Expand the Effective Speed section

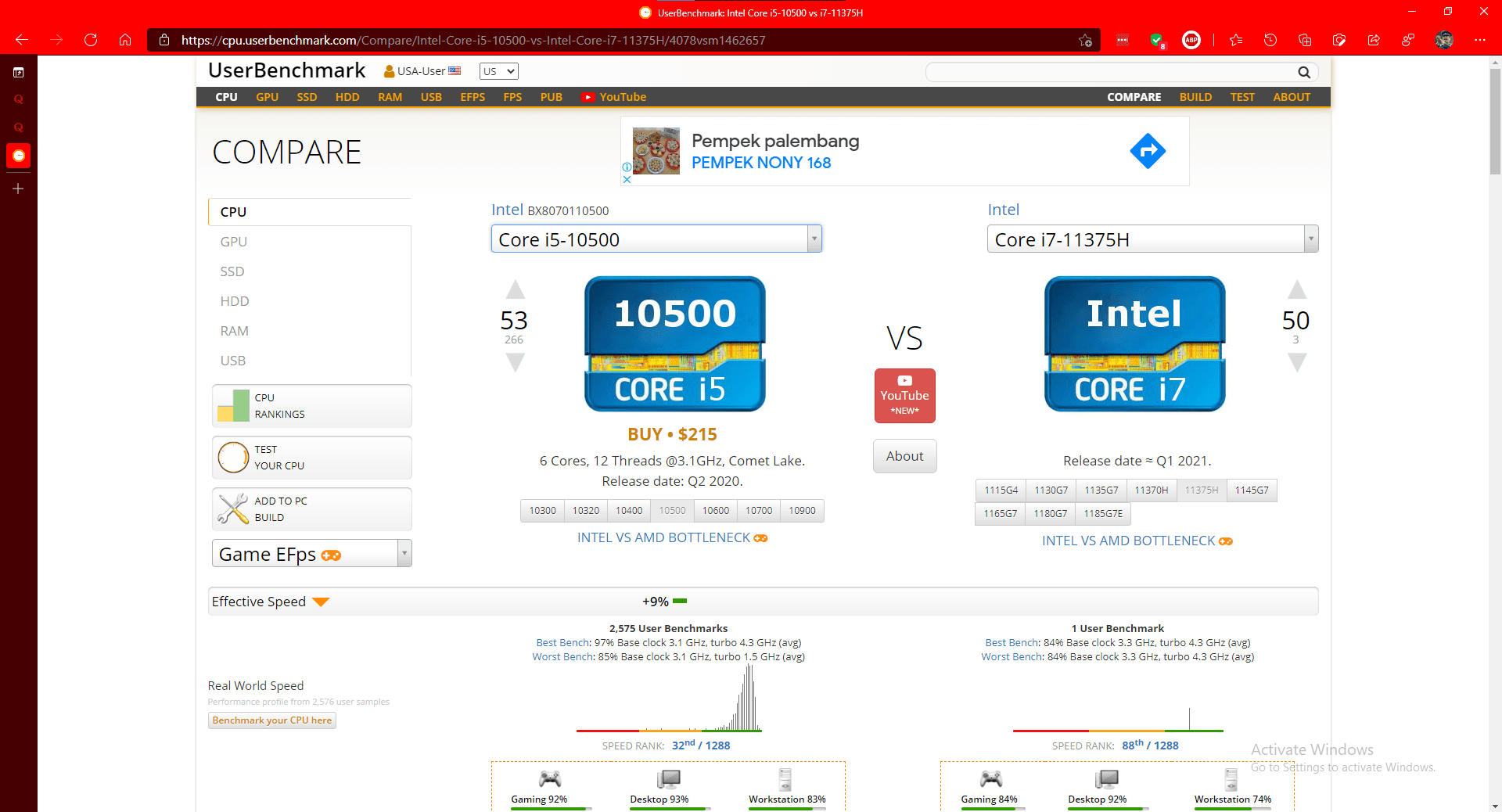coord(321,602)
